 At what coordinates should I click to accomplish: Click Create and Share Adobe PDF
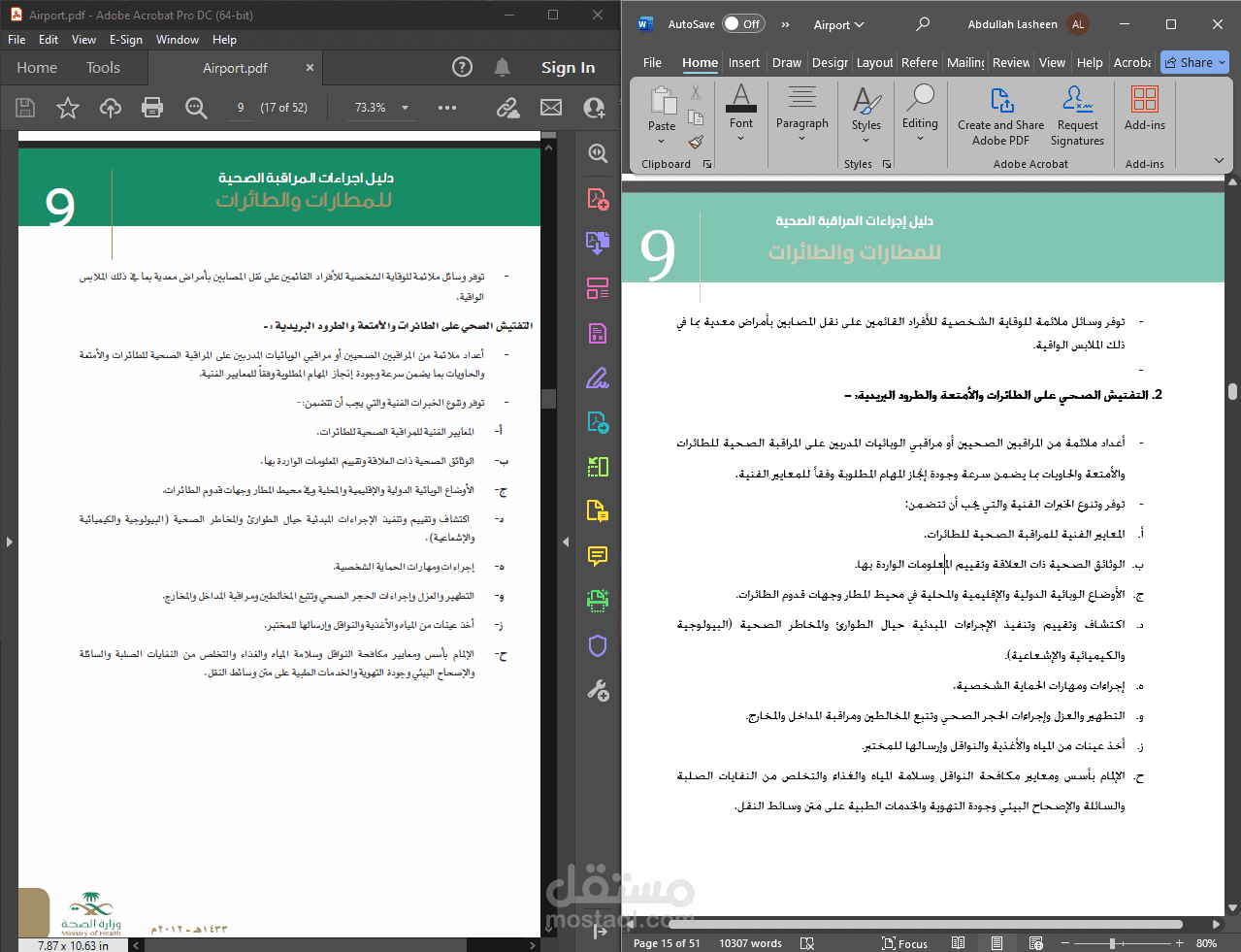click(1001, 115)
